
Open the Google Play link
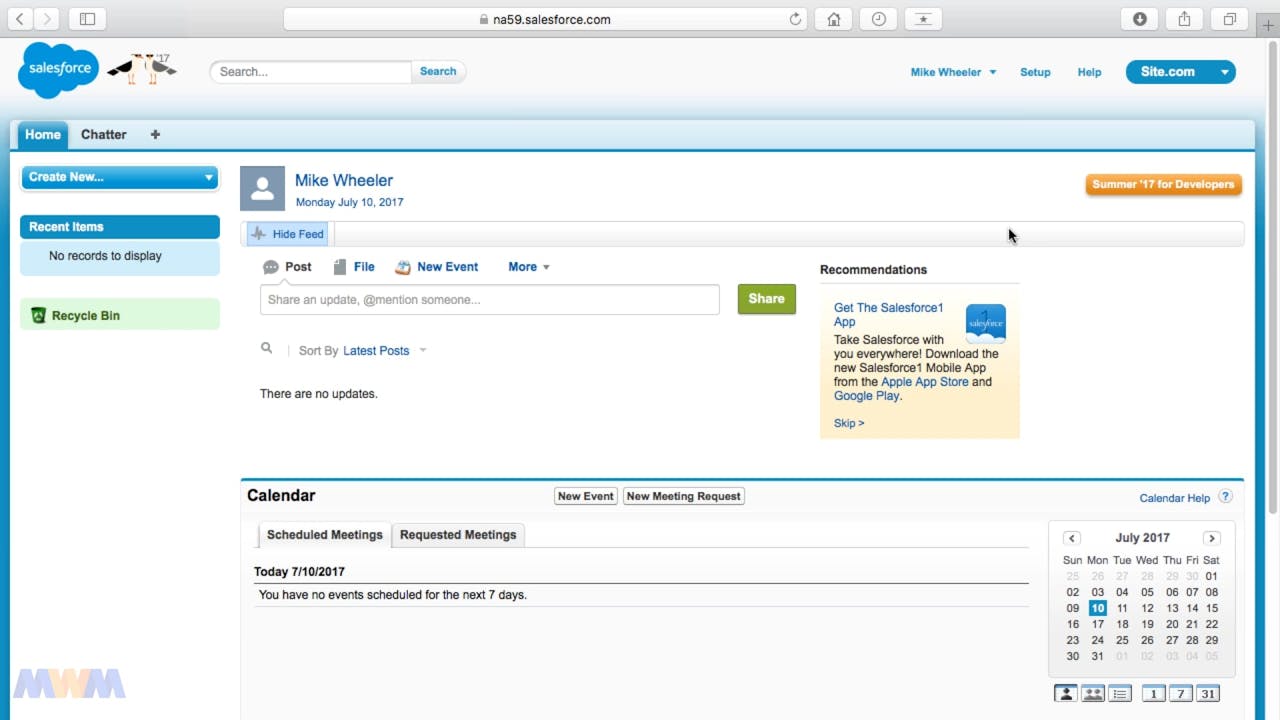(x=866, y=396)
